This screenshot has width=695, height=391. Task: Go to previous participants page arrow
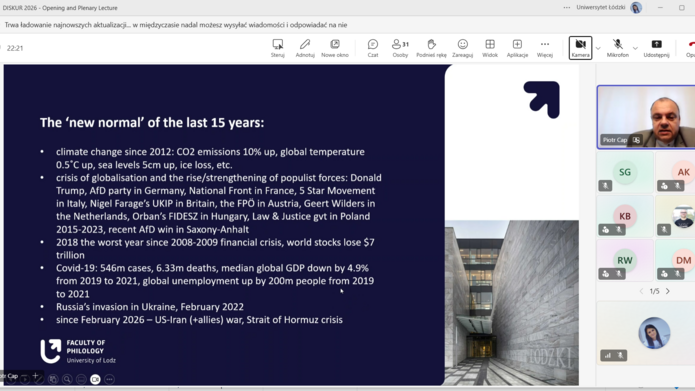pos(641,291)
